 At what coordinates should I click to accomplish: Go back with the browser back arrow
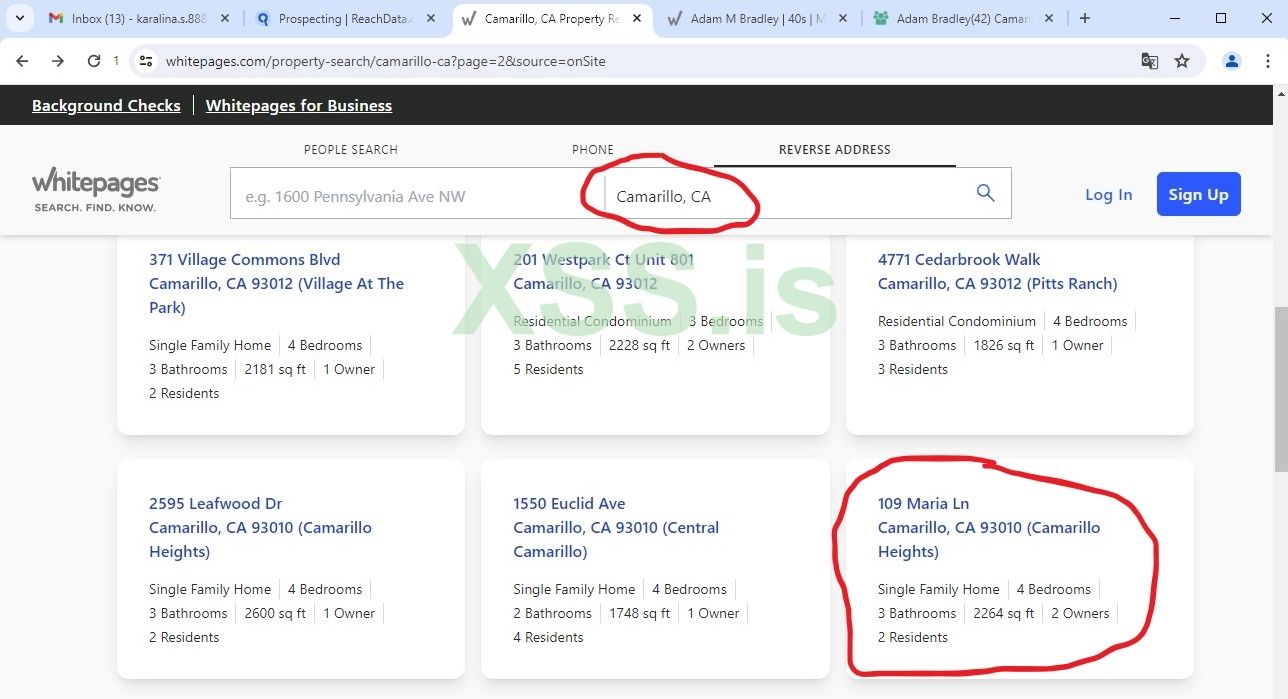coord(22,61)
